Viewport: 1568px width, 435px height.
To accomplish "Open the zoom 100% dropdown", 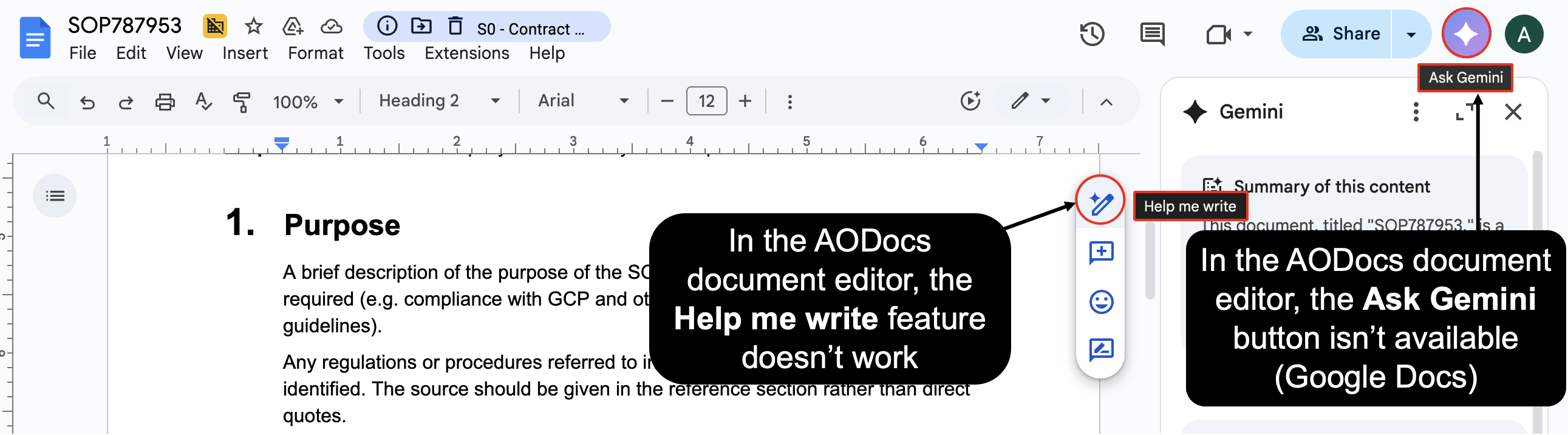I will (x=308, y=101).
